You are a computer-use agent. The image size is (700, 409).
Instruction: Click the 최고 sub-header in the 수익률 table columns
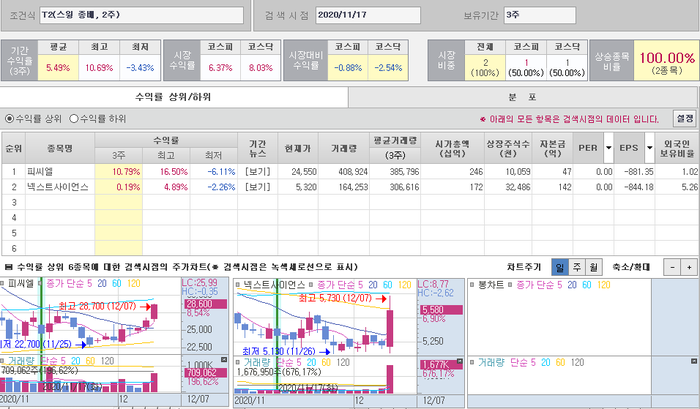tap(166, 155)
